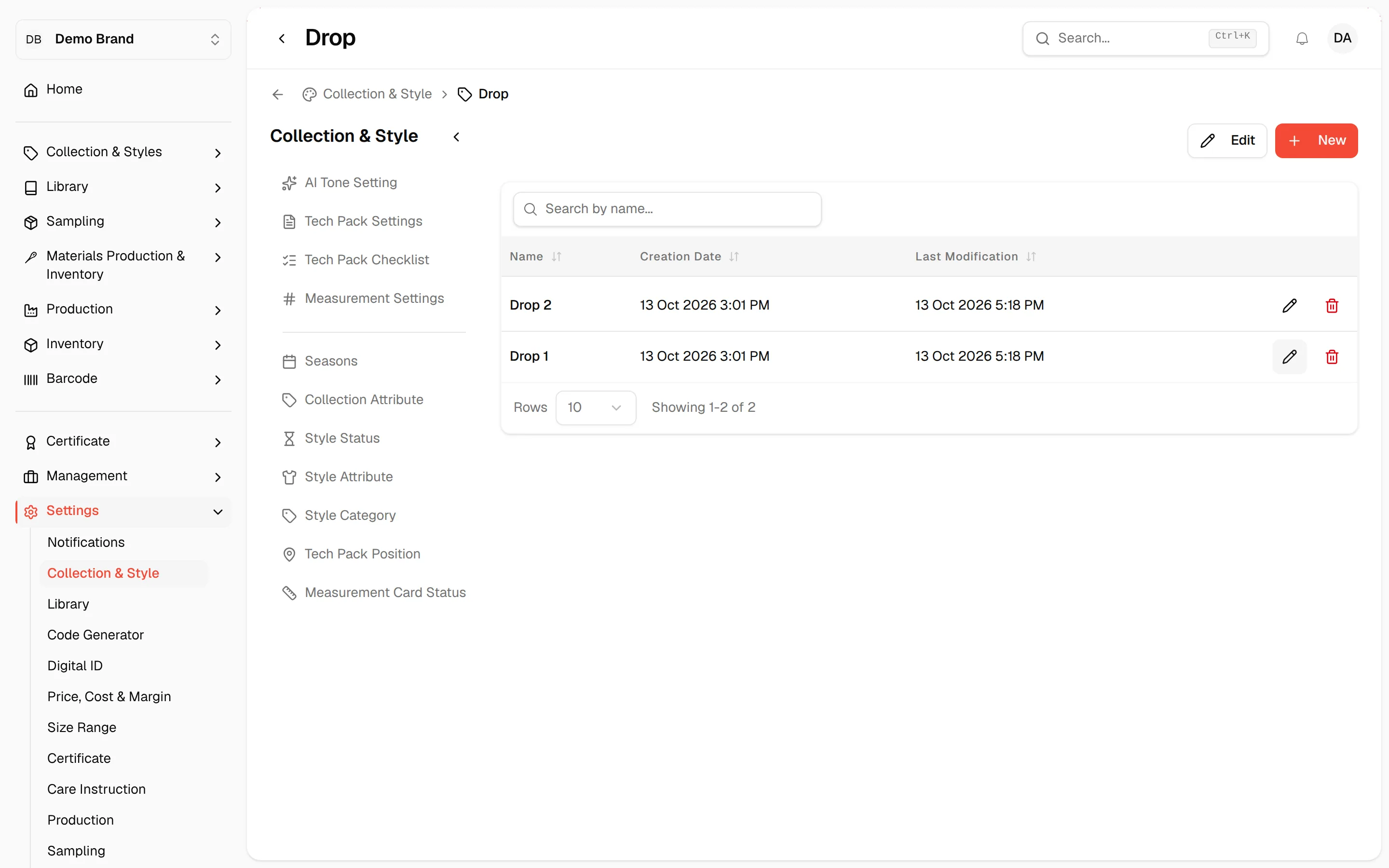
Task: Open Price, Cost & Margin settings
Action: click(109, 697)
